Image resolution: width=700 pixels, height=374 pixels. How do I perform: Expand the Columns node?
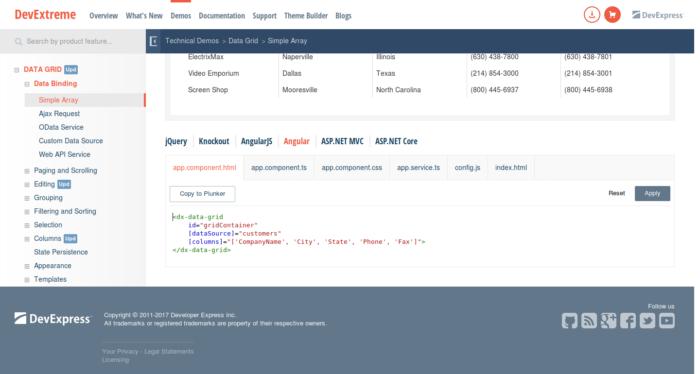[x=27, y=239]
